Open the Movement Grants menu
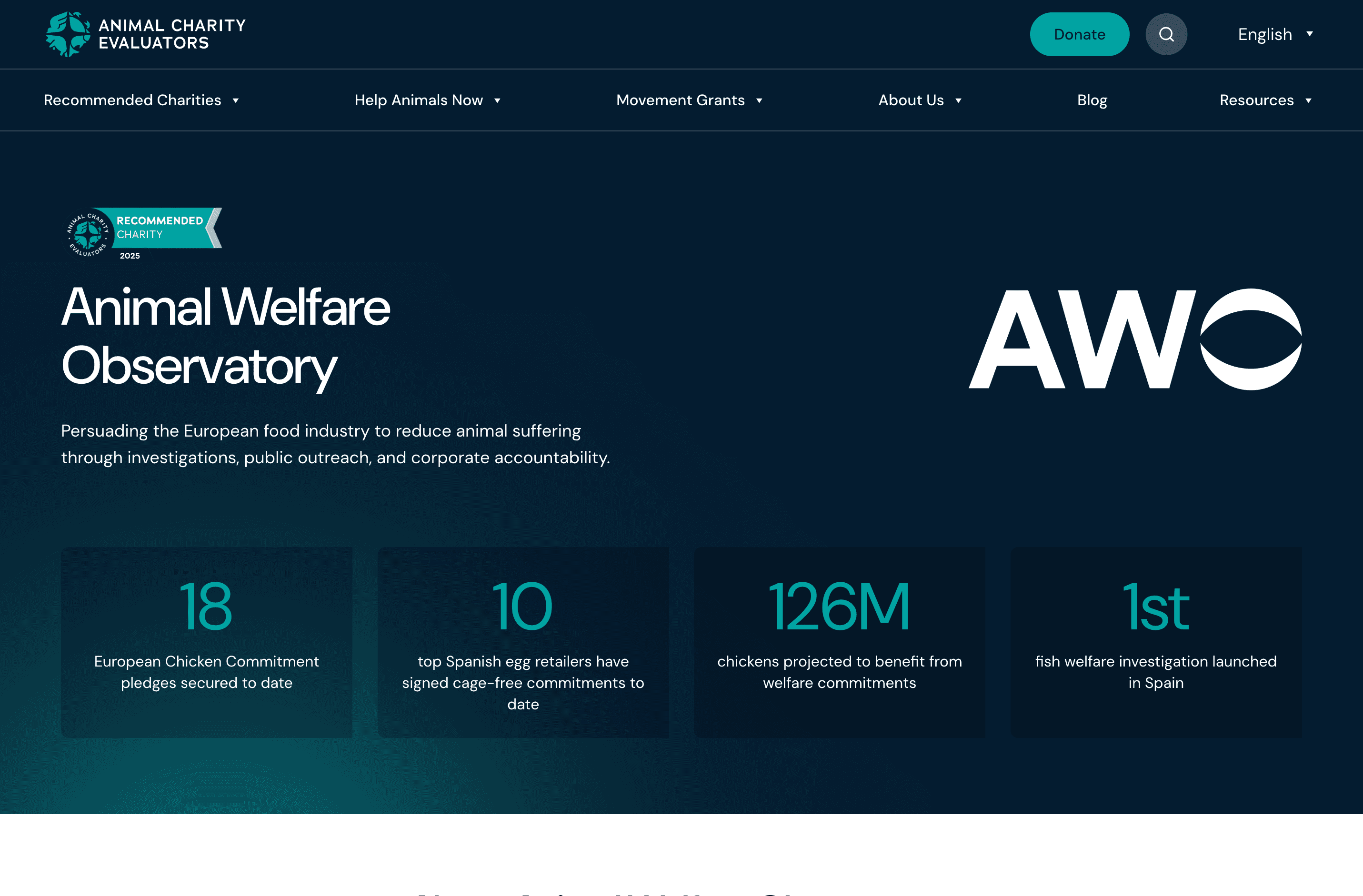 tap(681, 100)
